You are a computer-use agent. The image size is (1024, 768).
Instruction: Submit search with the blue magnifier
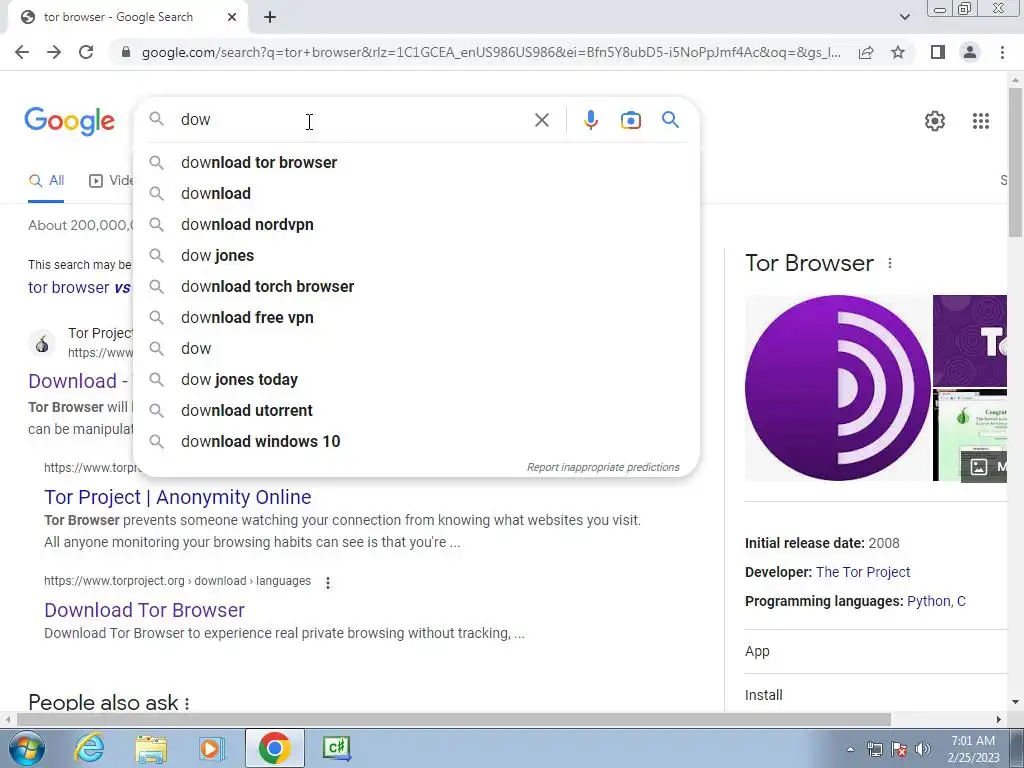pyautogui.click(x=670, y=120)
